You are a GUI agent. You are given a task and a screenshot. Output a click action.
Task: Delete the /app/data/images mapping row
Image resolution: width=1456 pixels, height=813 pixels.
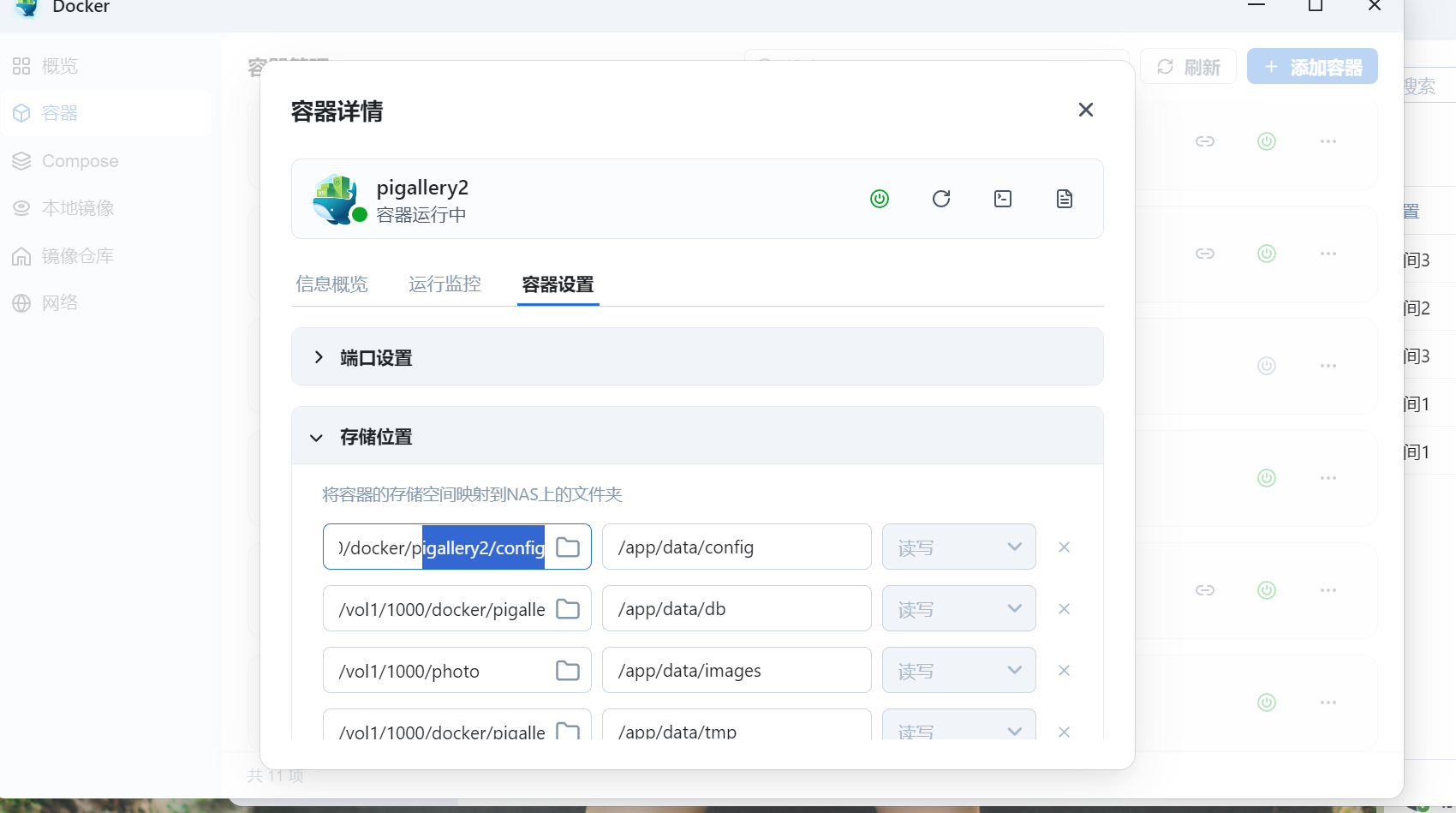pos(1064,670)
